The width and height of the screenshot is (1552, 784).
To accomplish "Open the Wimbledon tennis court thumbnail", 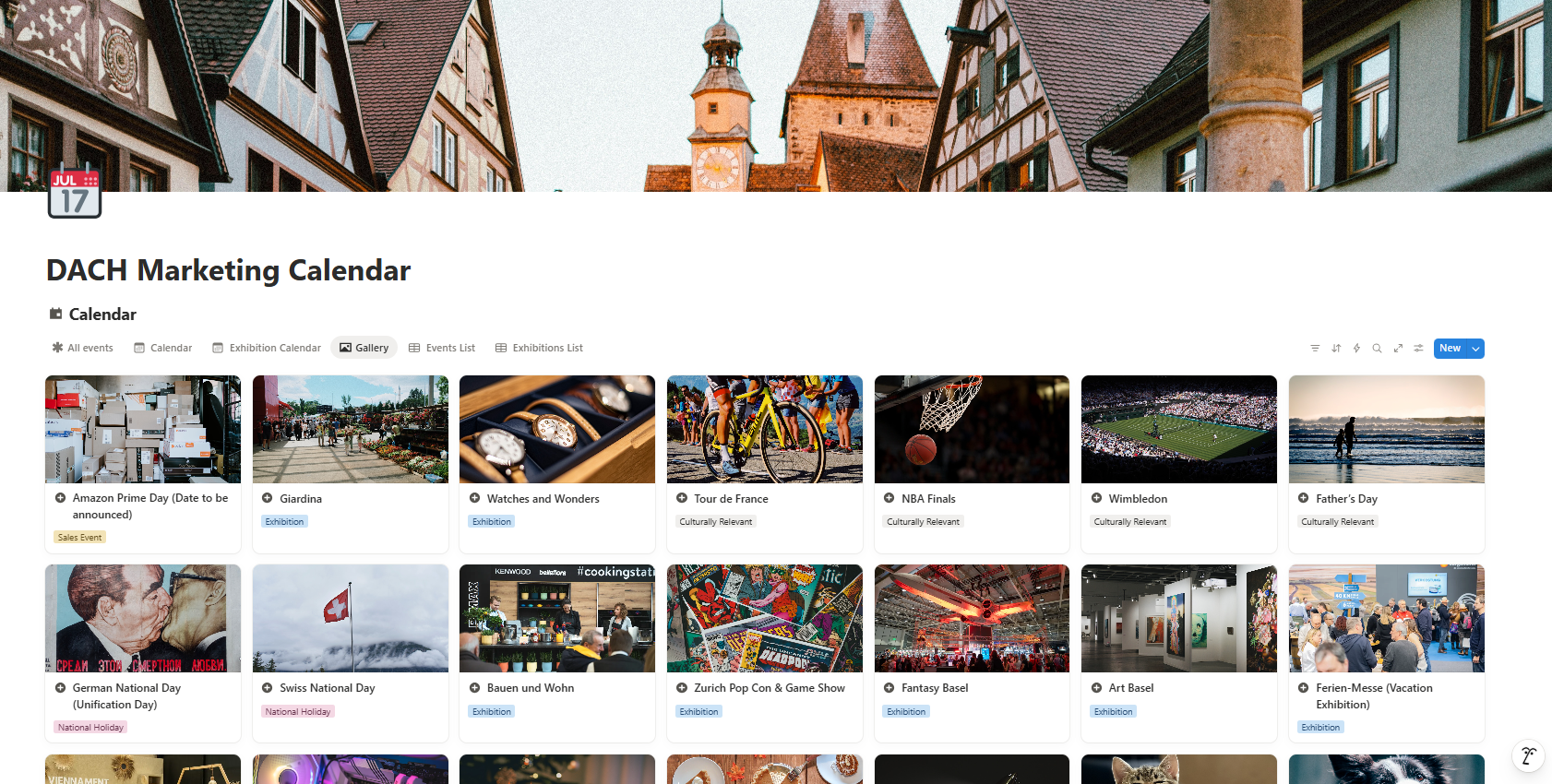I will pos(1179,429).
